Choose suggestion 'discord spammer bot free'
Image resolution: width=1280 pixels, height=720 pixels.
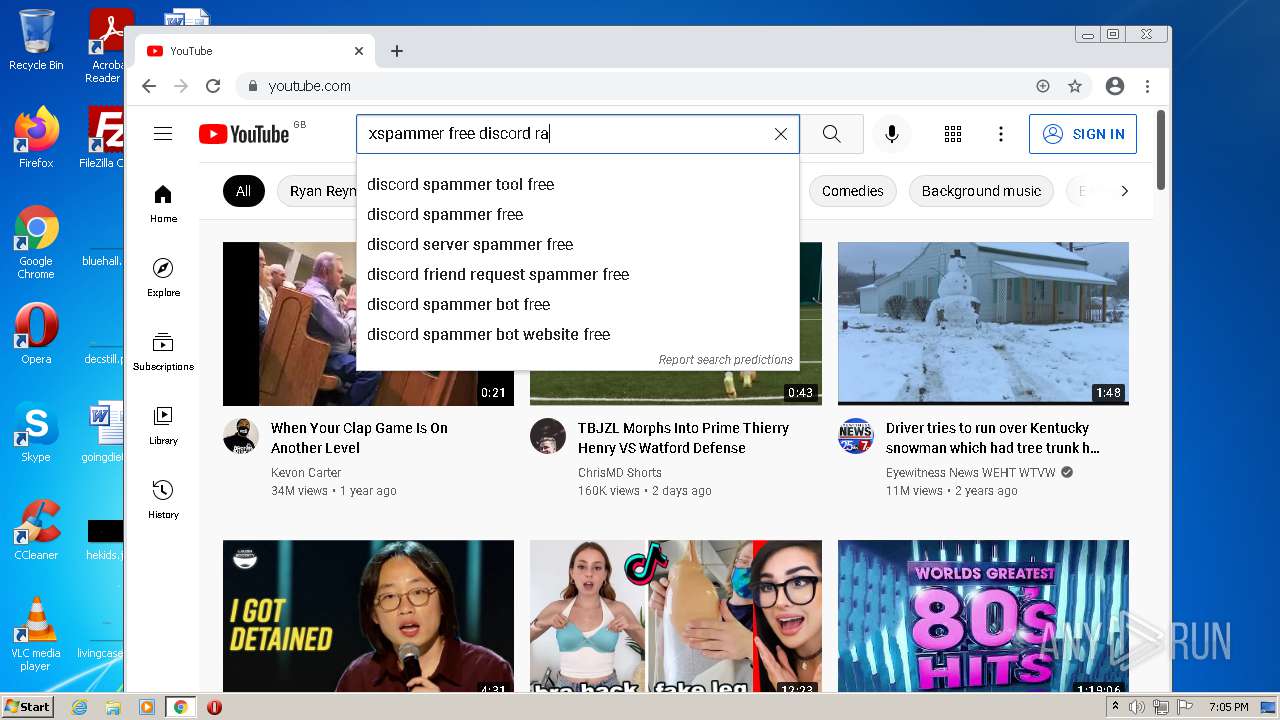click(x=577, y=304)
